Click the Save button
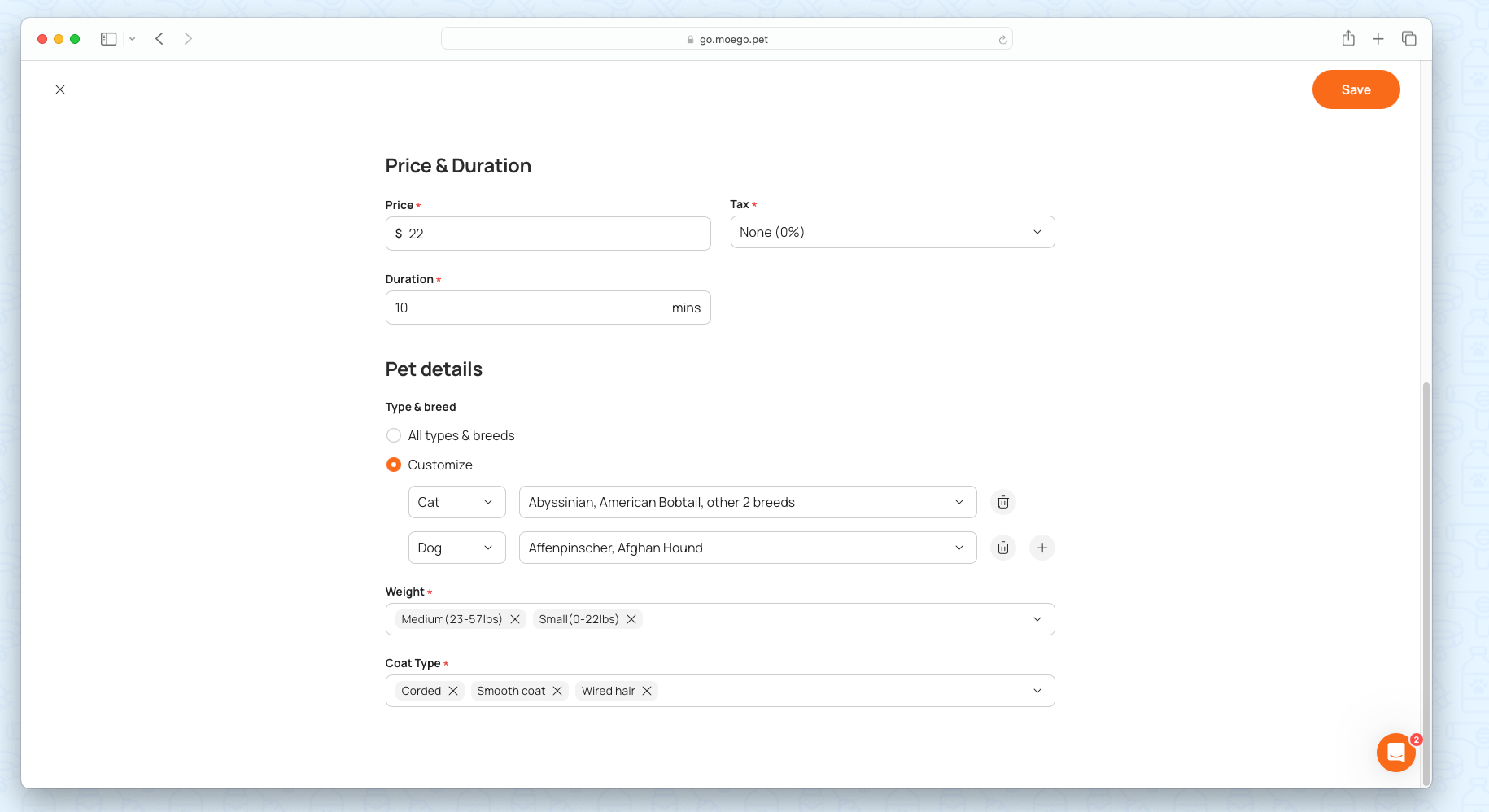This screenshot has height=812, width=1489. click(1356, 89)
